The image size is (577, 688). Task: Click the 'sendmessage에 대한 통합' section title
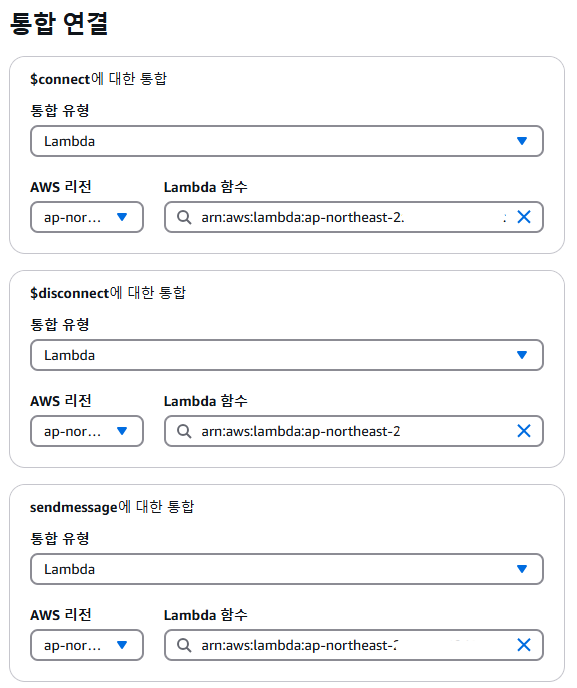click(x=112, y=507)
